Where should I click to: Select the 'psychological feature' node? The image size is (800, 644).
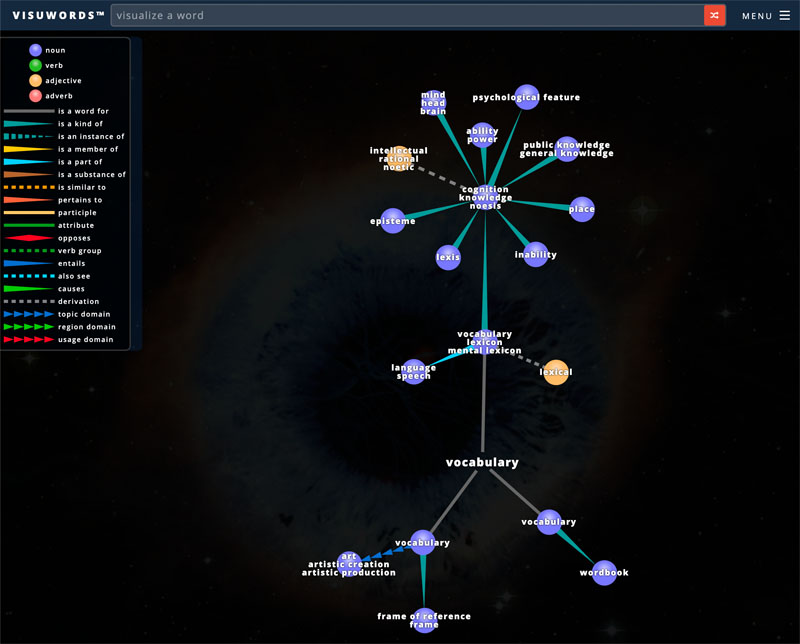(x=527, y=97)
